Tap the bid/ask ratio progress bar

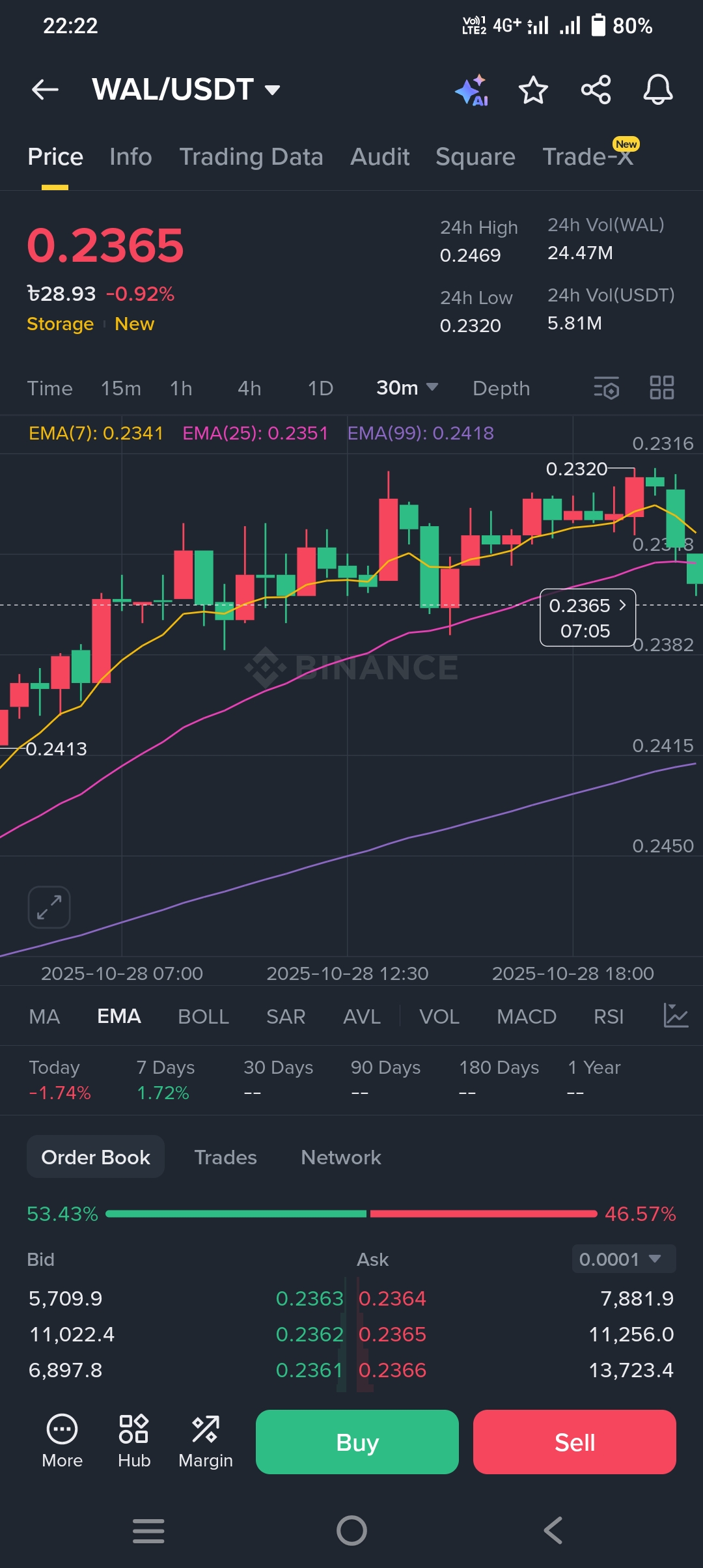[351, 1213]
